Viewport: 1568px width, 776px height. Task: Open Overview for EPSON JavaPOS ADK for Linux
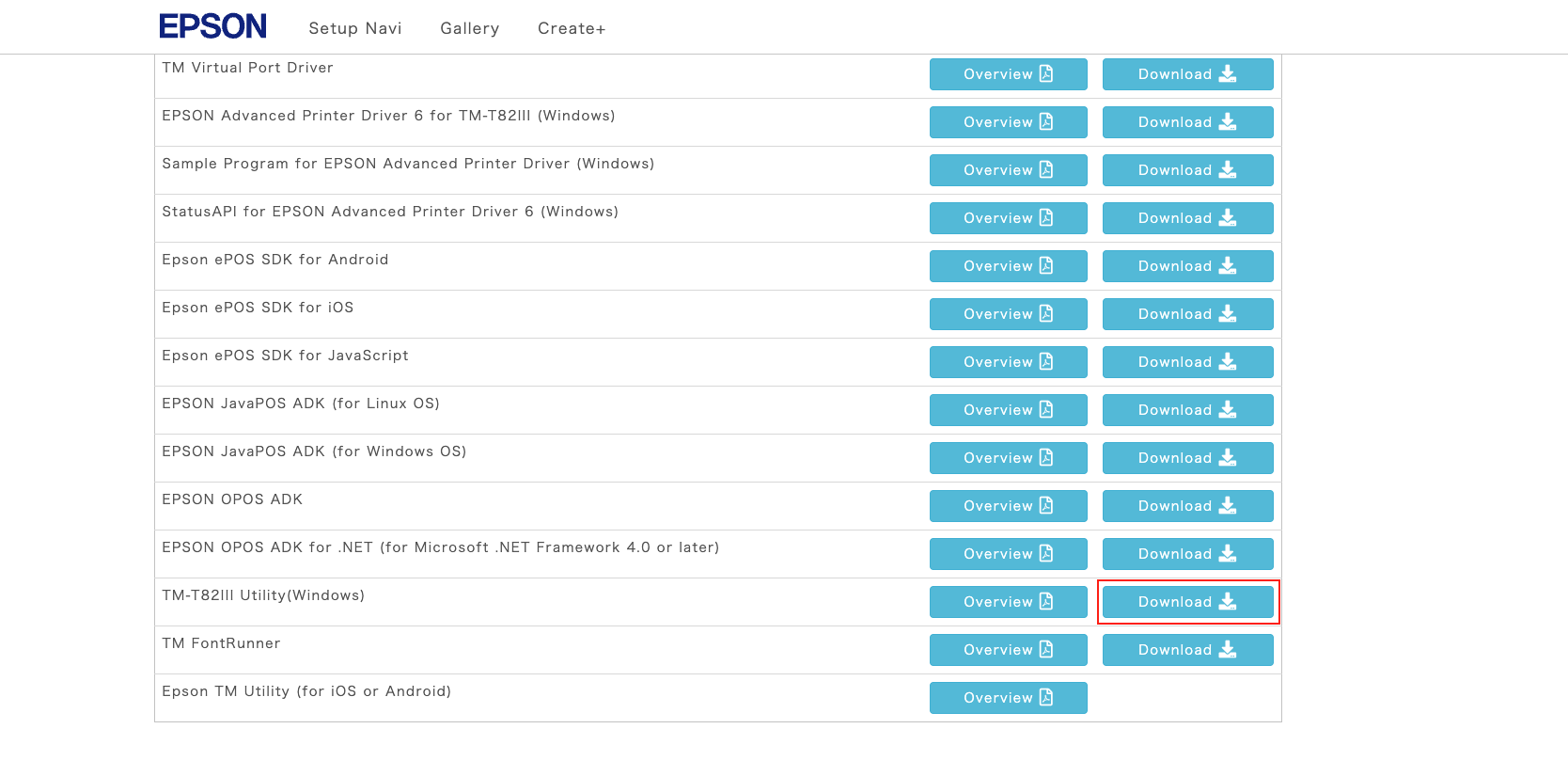(x=1009, y=410)
